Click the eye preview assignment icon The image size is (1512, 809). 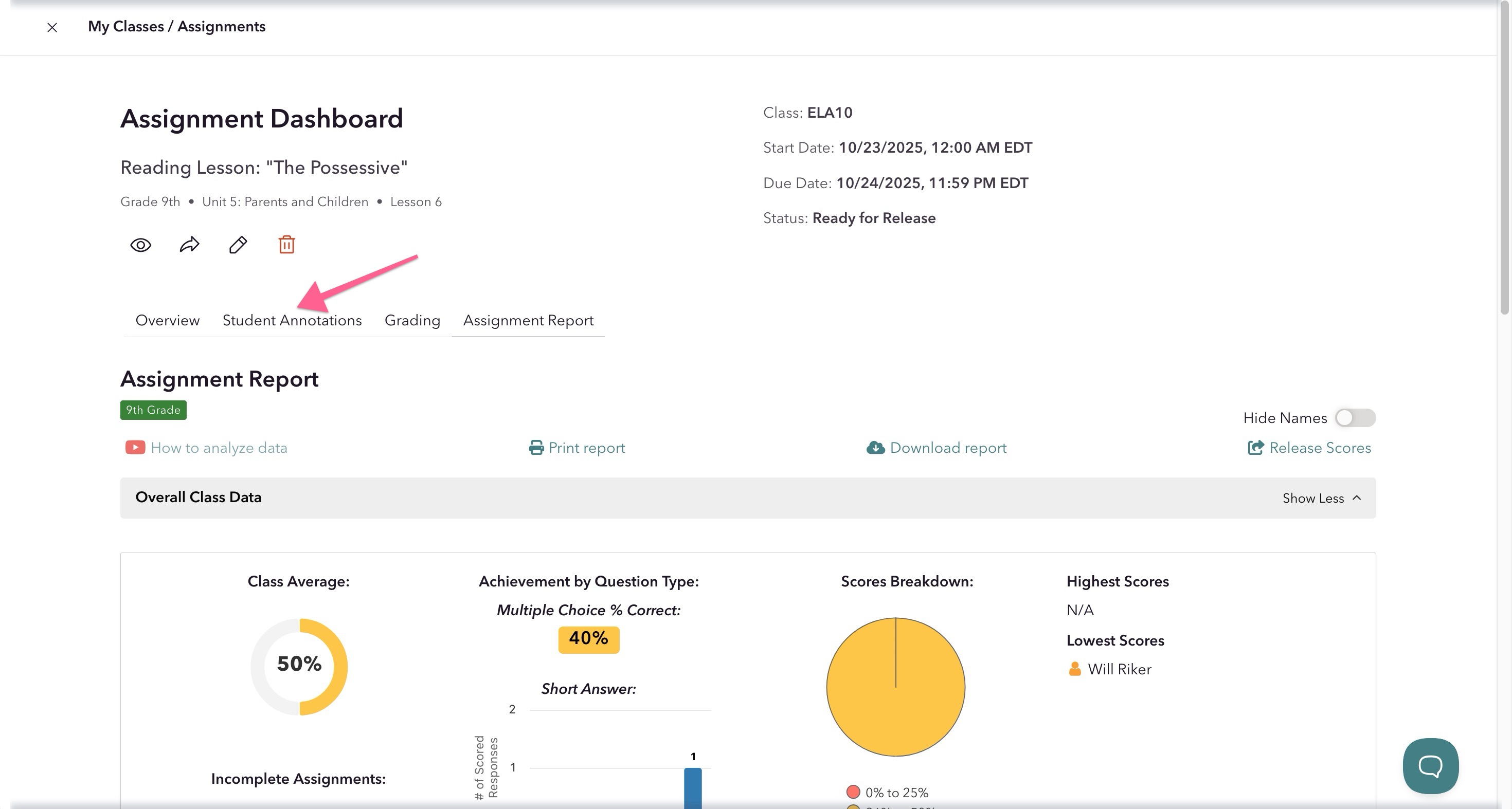pyautogui.click(x=140, y=245)
